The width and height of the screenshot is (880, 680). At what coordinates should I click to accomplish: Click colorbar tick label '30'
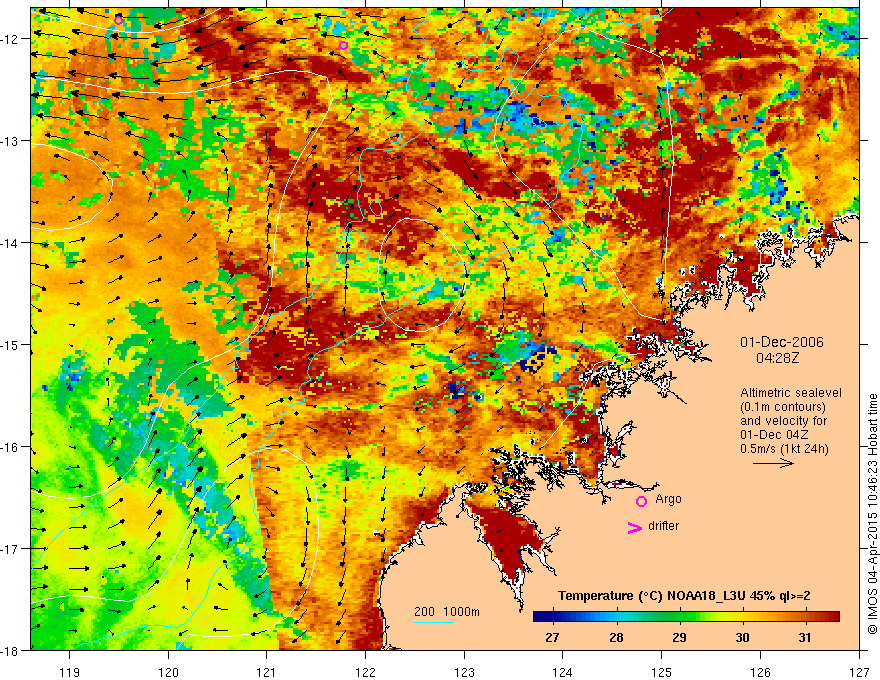tap(742, 637)
